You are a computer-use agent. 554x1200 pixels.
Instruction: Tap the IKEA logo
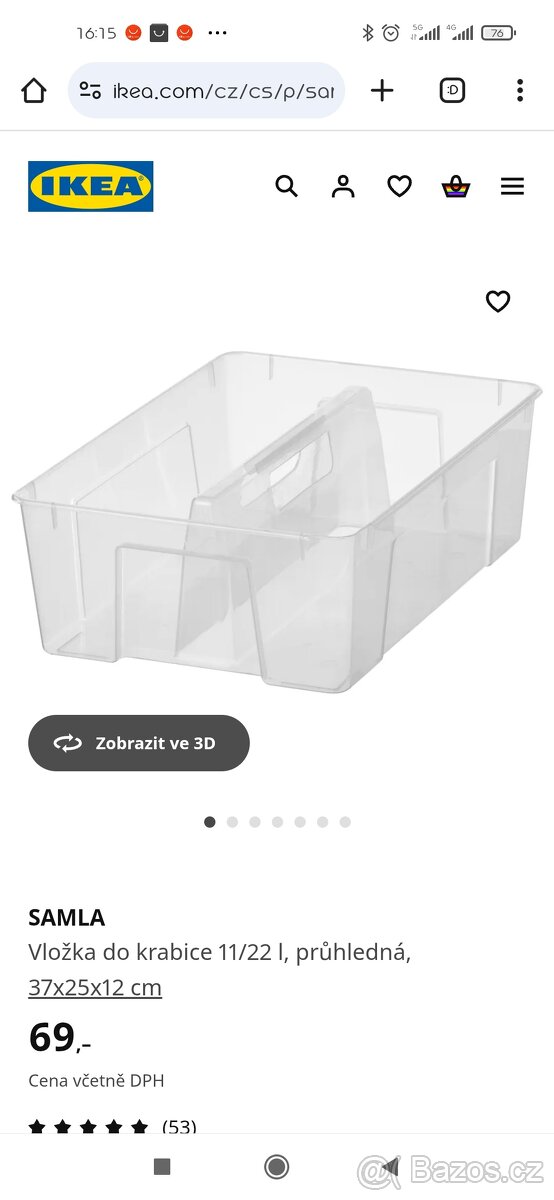click(91, 186)
